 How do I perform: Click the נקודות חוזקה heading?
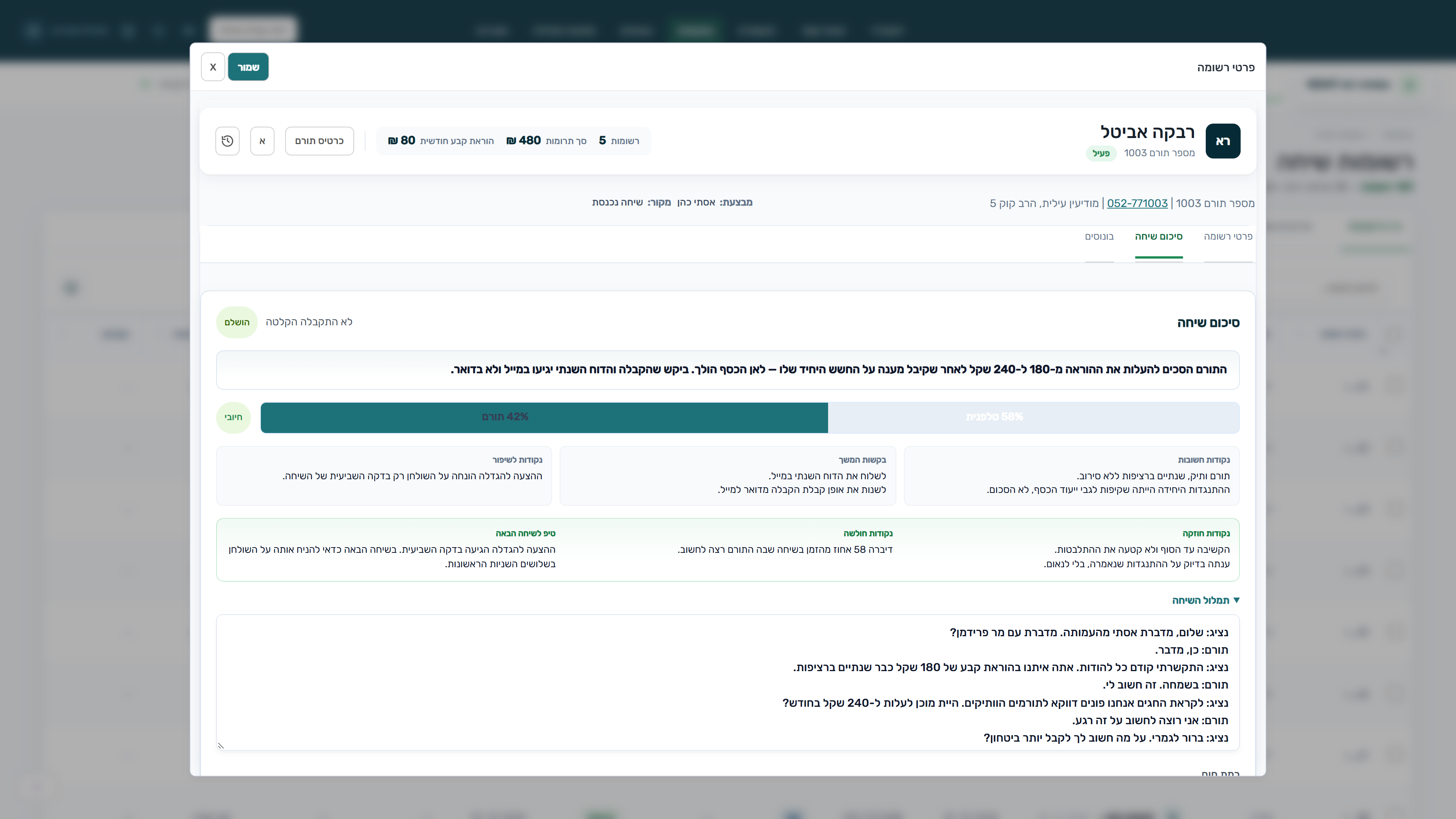(1206, 533)
